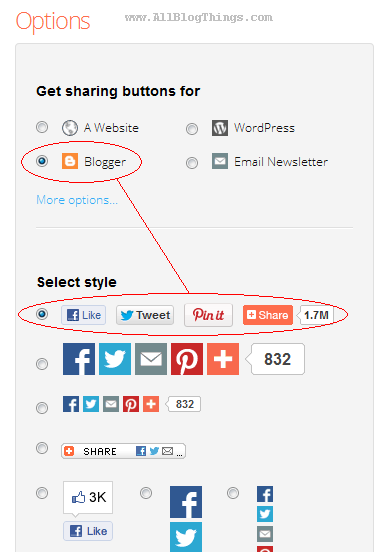Click the WordPress logo icon
This screenshot has width=388, height=552.
tap(220, 127)
